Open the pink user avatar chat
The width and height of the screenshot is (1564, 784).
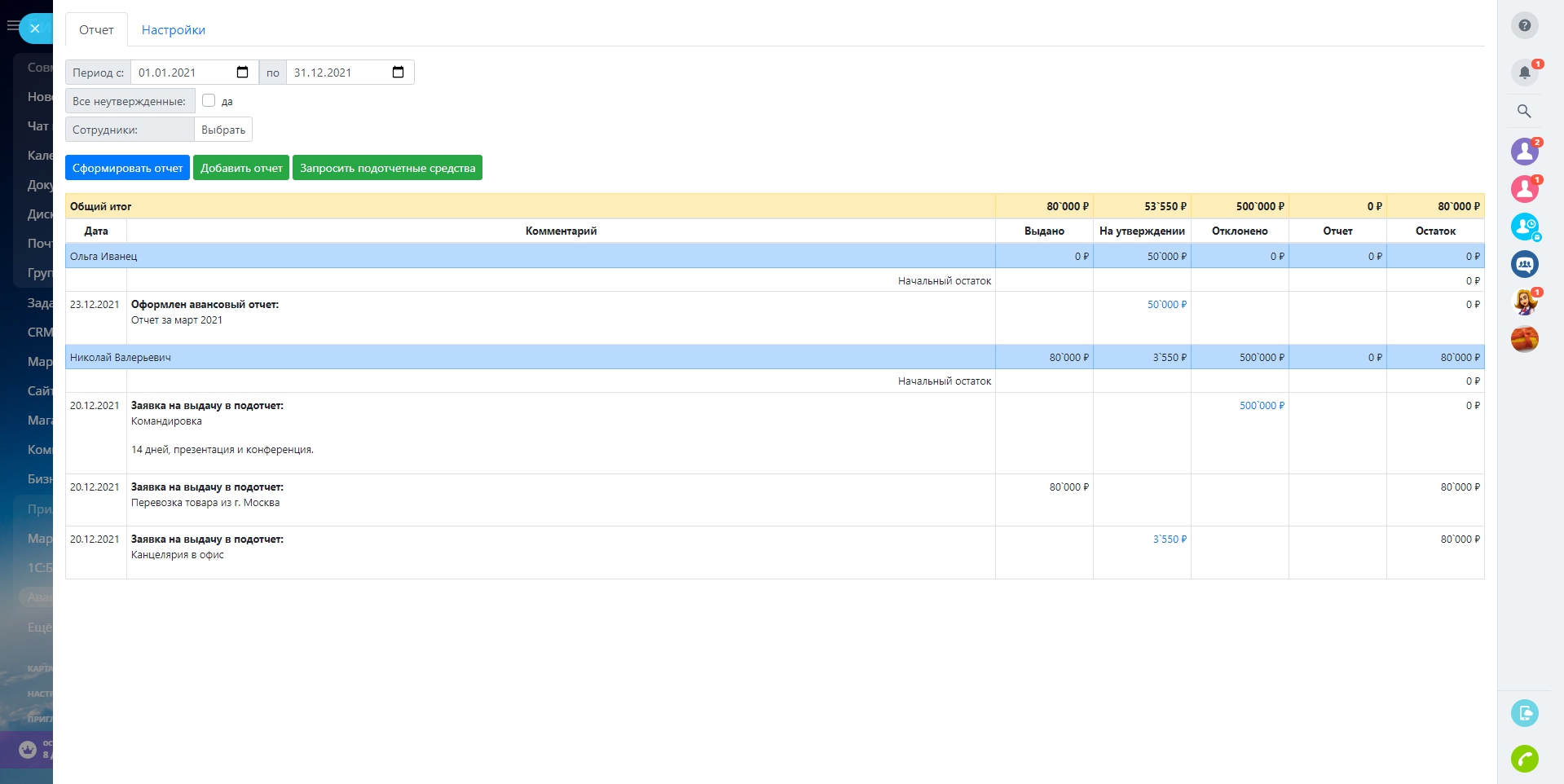click(x=1524, y=189)
